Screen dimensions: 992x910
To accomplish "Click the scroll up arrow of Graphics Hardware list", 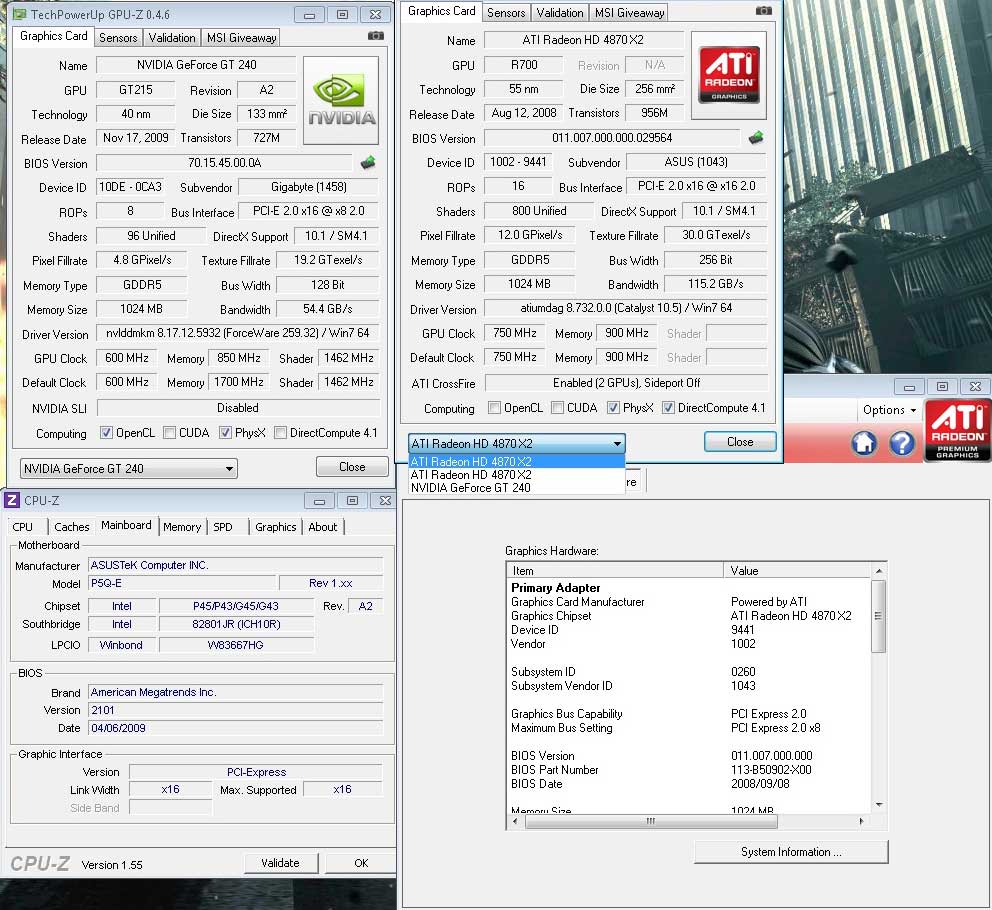I will coord(879,571).
